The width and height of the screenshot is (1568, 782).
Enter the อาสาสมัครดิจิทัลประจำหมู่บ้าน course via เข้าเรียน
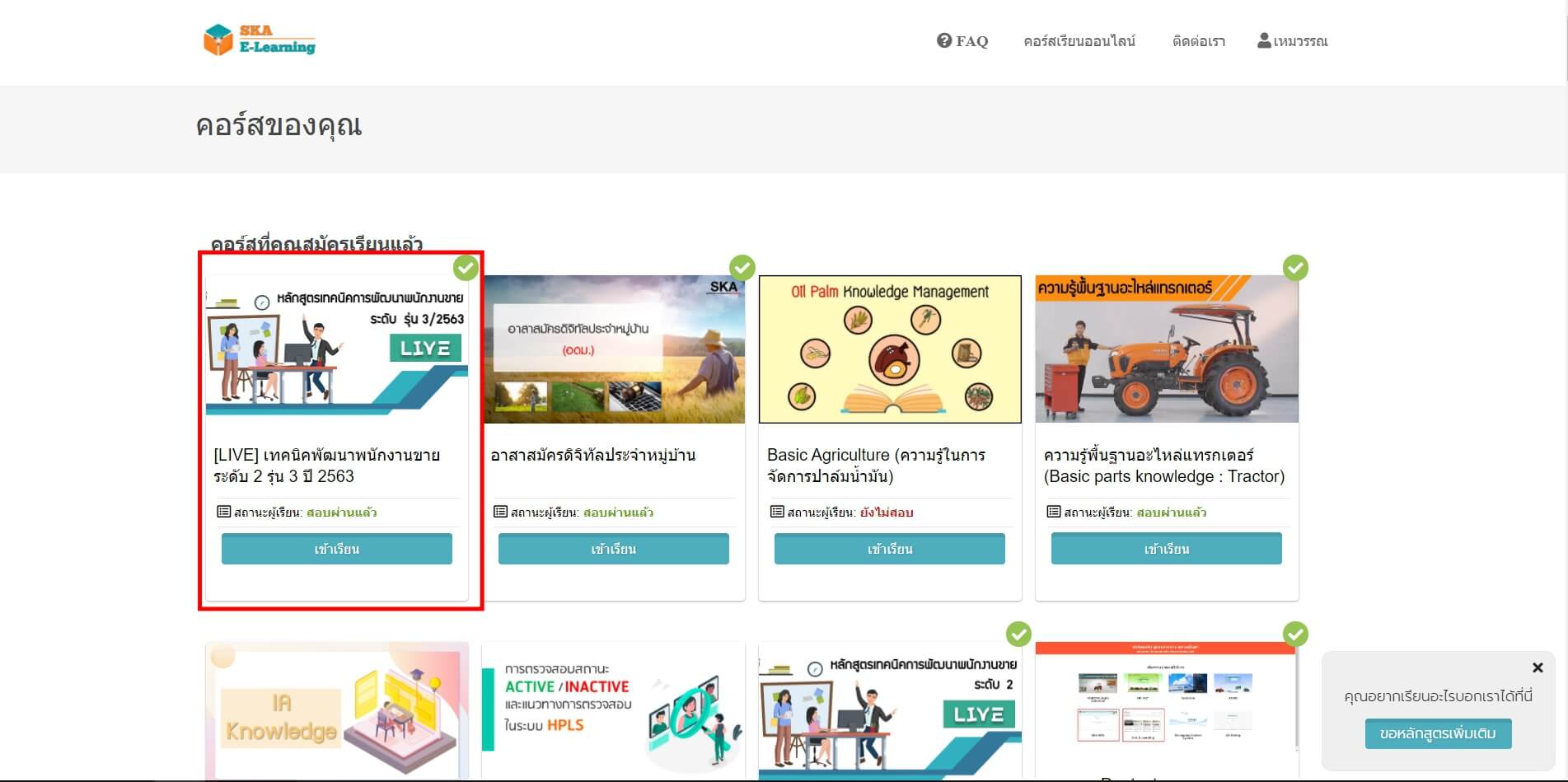point(613,549)
